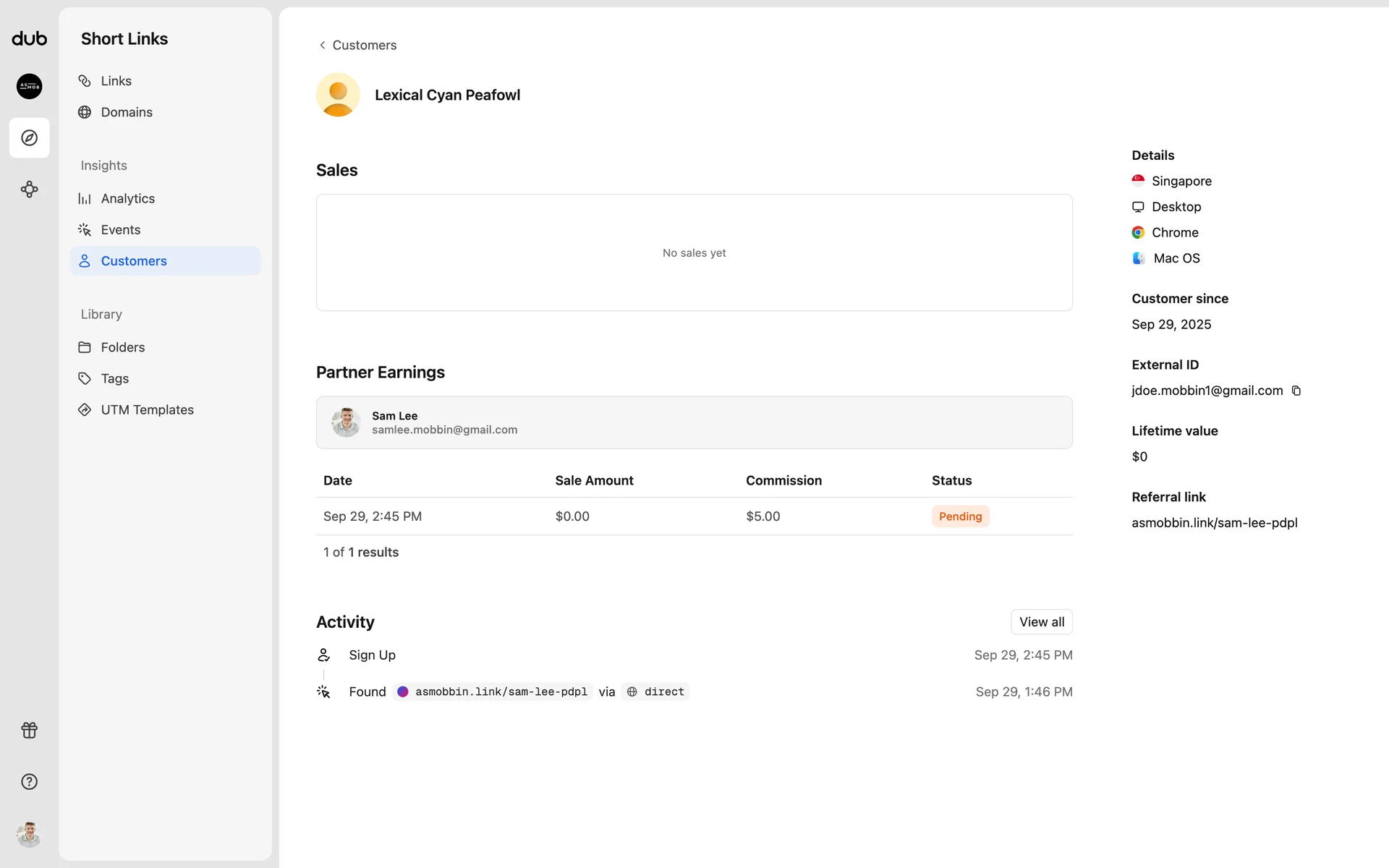Image resolution: width=1389 pixels, height=868 pixels.
Task: Go to the Events page
Action: 120,230
